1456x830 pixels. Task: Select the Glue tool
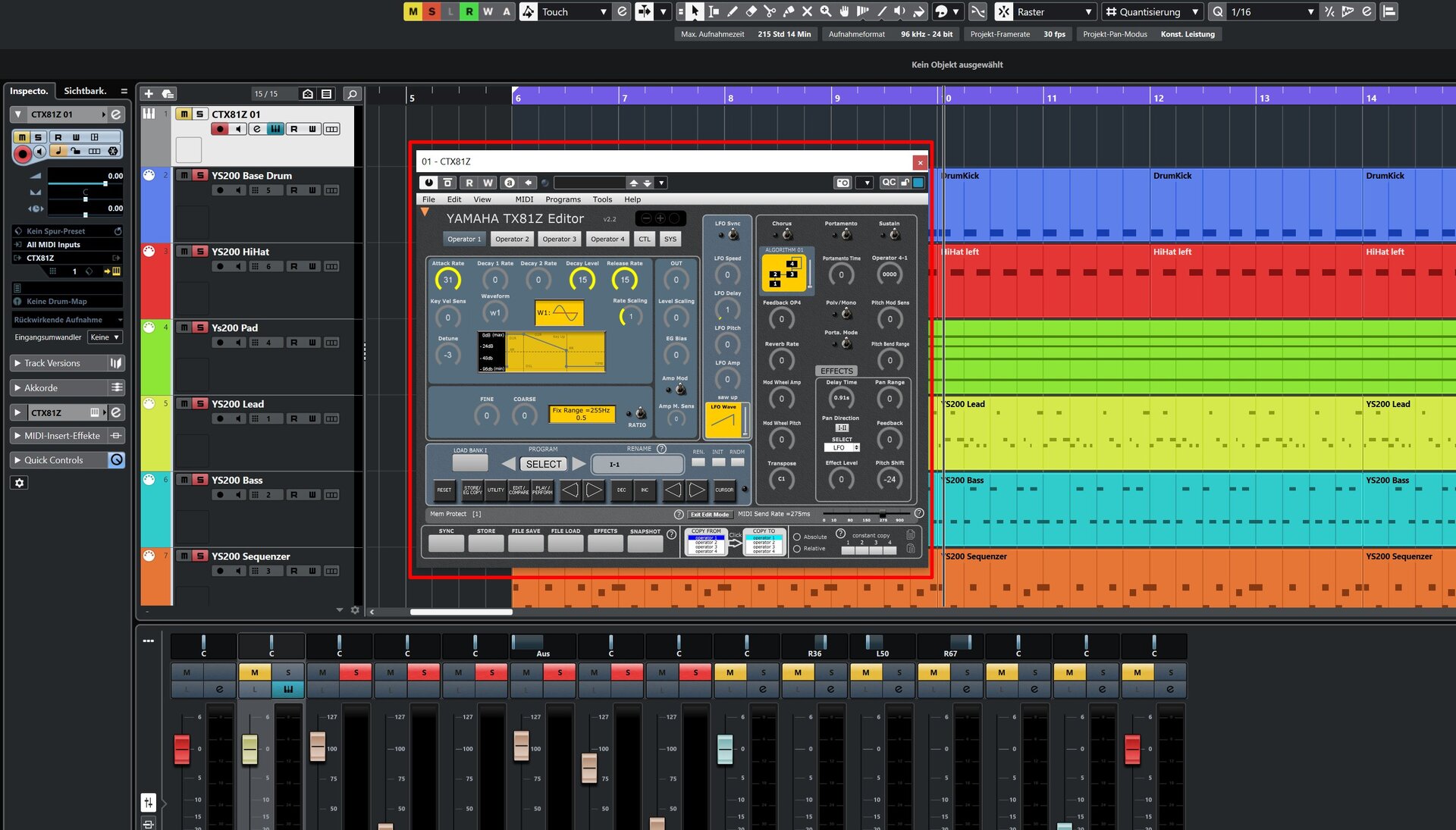789,11
